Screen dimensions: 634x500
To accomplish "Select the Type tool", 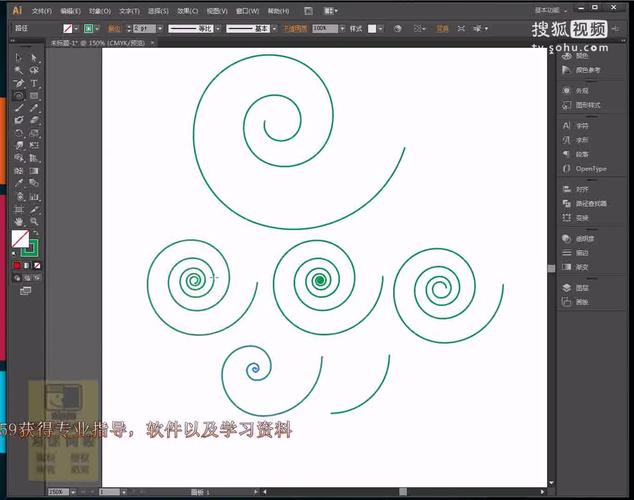I will pos(34,83).
